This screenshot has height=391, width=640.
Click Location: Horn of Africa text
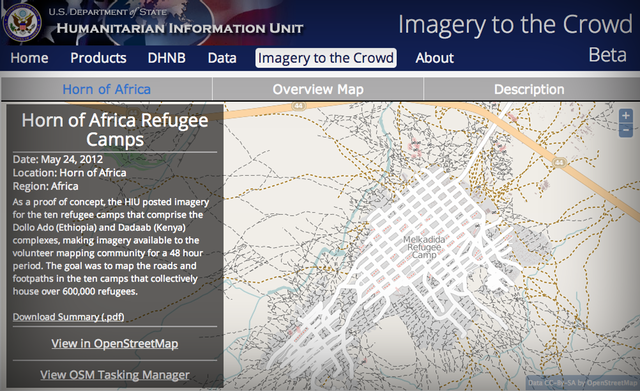click(69, 173)
